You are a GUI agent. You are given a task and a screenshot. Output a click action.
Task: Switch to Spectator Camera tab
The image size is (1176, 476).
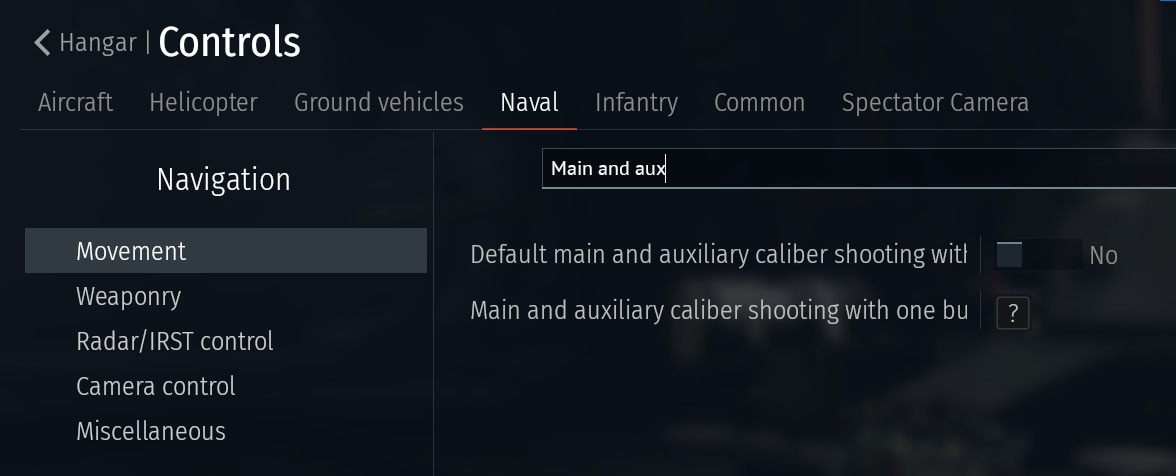pos(935,103)
